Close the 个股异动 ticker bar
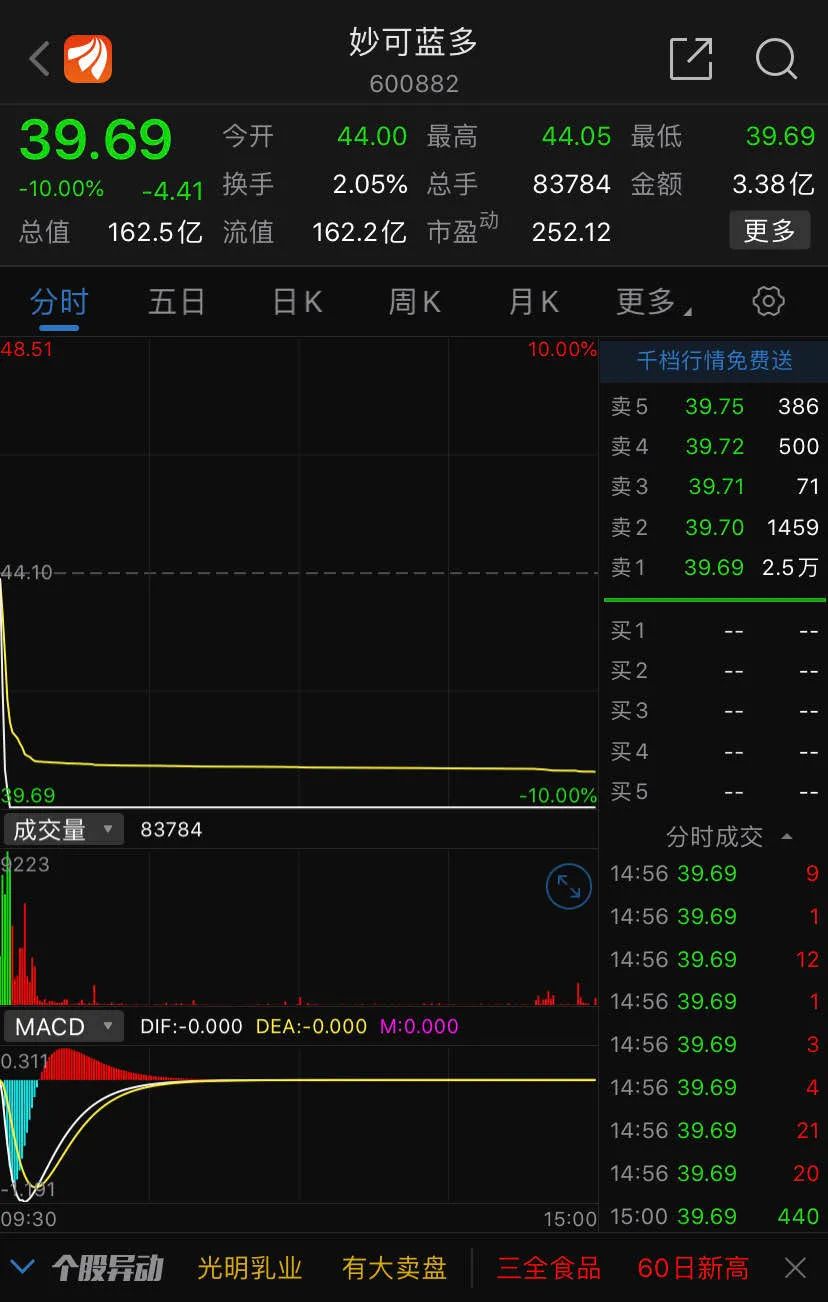The height and width of the screenshot is (1302, 828). pos(795,1268)
